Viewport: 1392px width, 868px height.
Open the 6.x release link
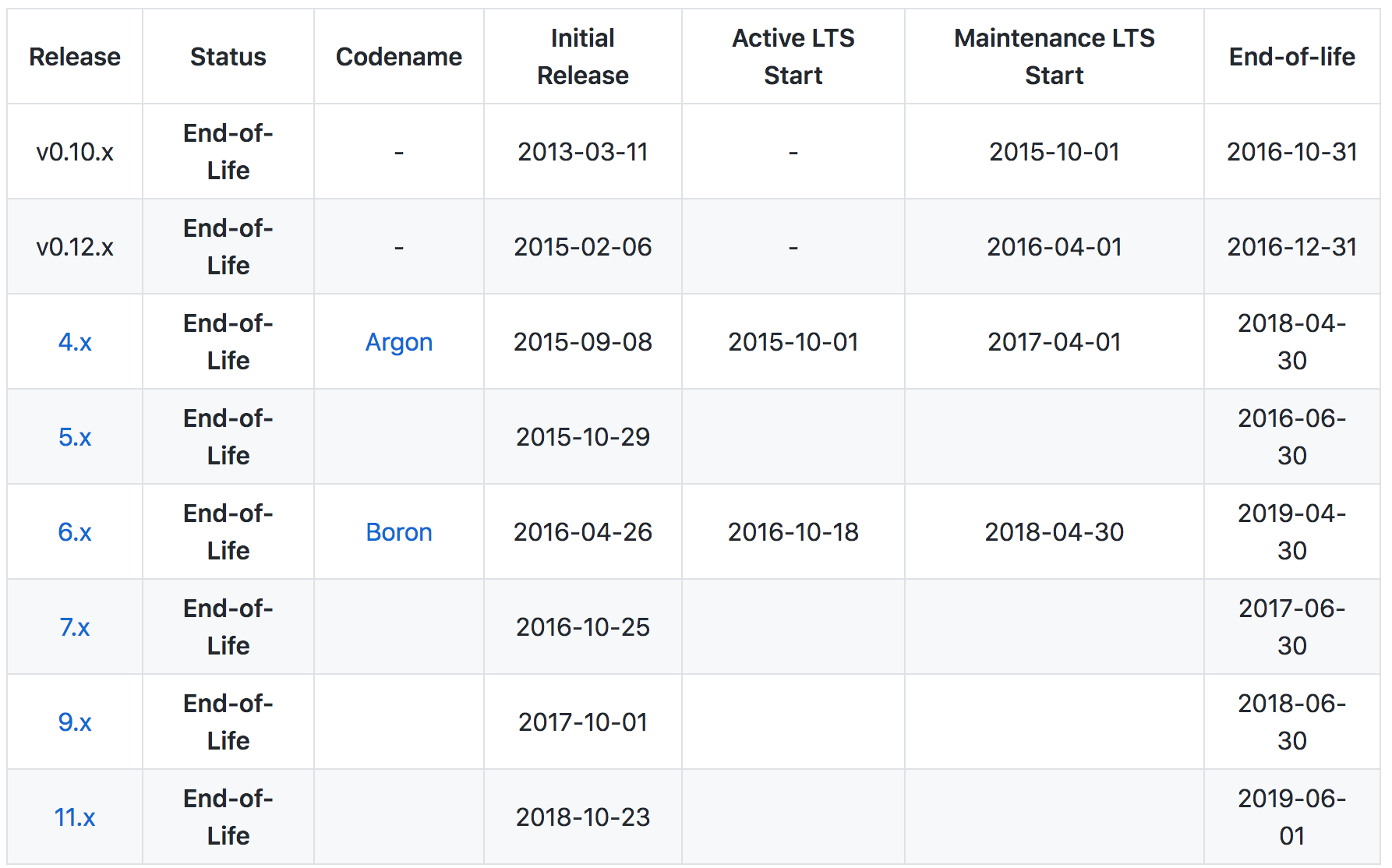[75, 531]
